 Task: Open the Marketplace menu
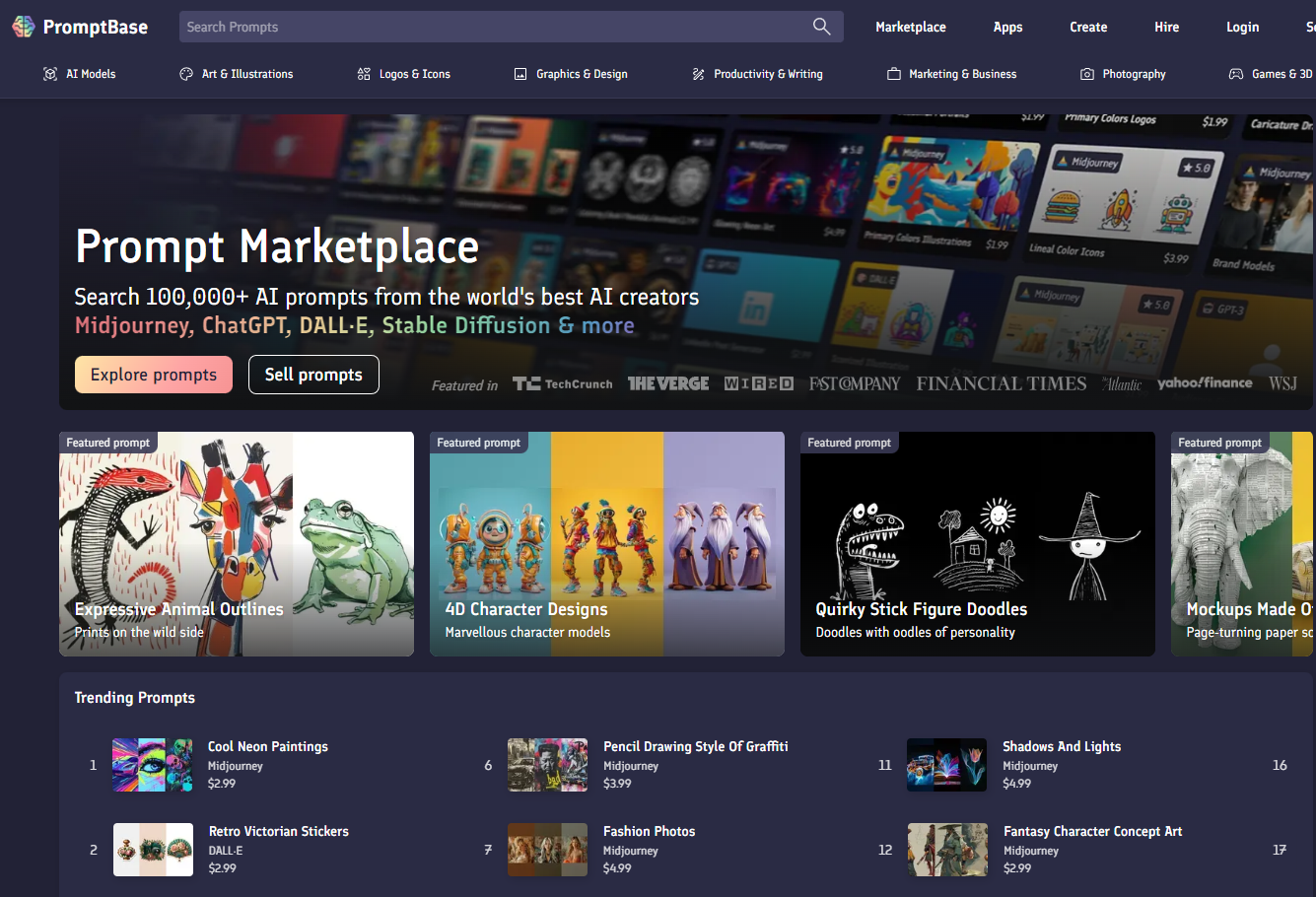[911, 27]
